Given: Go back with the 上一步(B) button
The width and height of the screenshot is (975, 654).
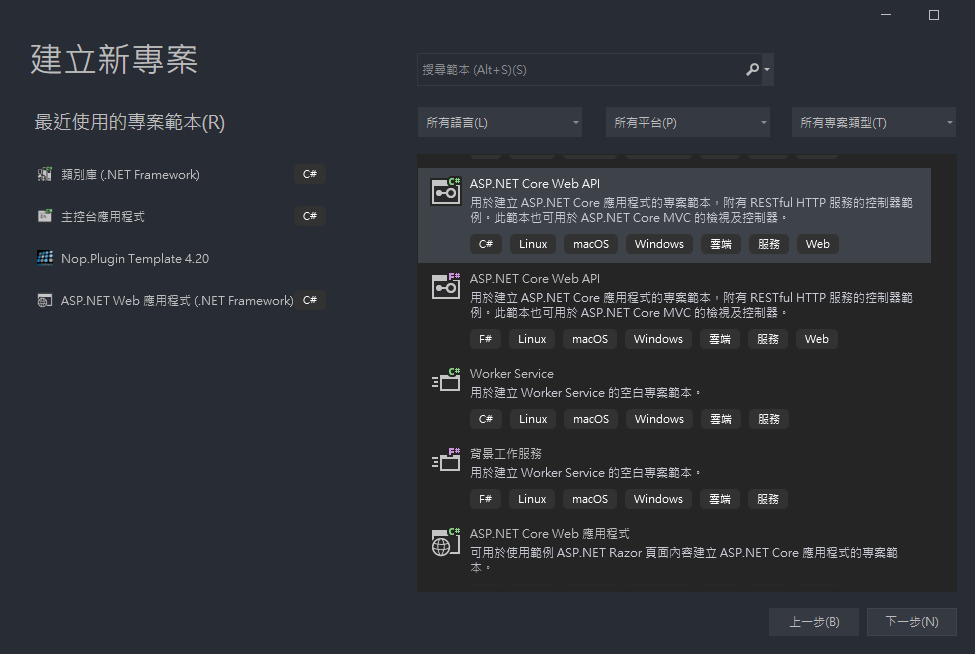Looking at the screenshot, I should pyautogui.click(x=814, y=622).
